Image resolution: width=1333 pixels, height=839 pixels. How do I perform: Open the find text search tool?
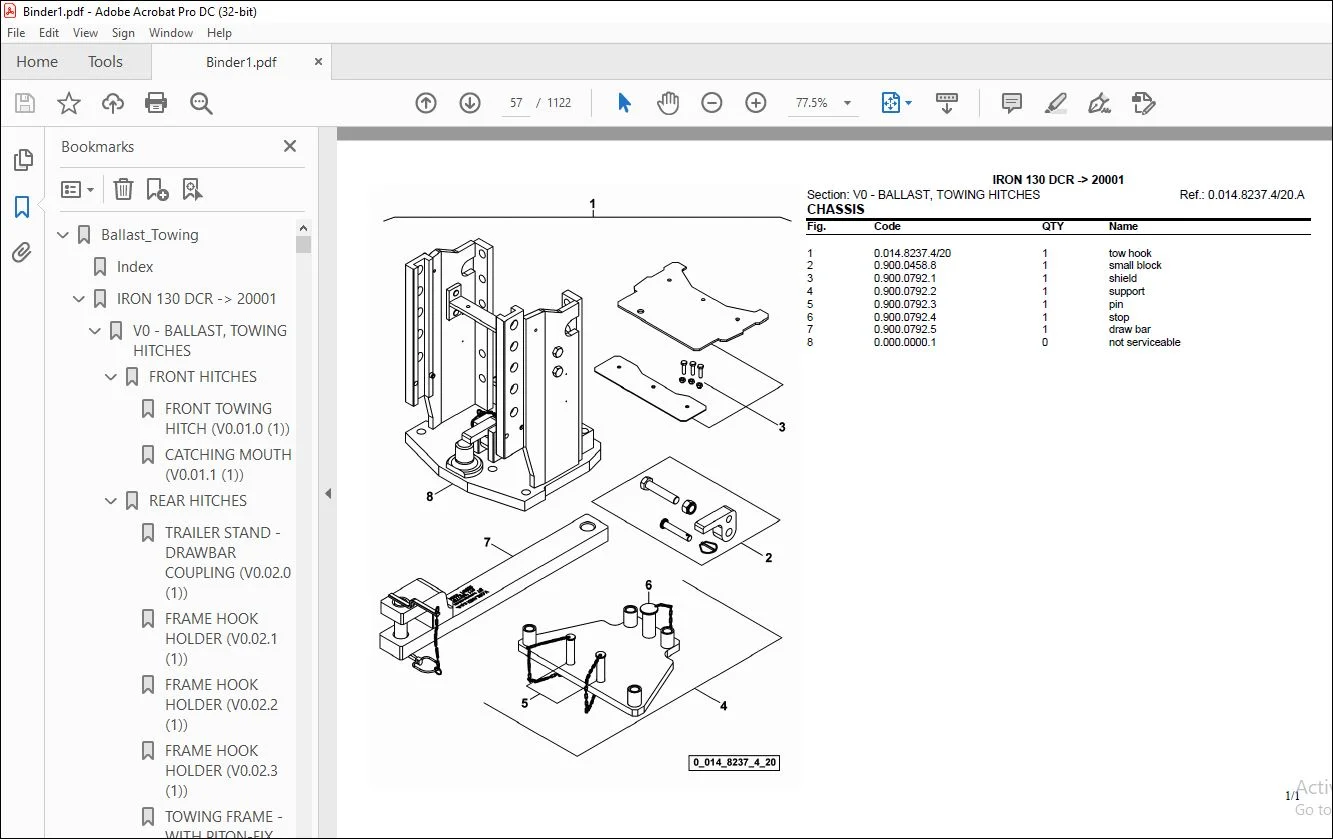201,103
